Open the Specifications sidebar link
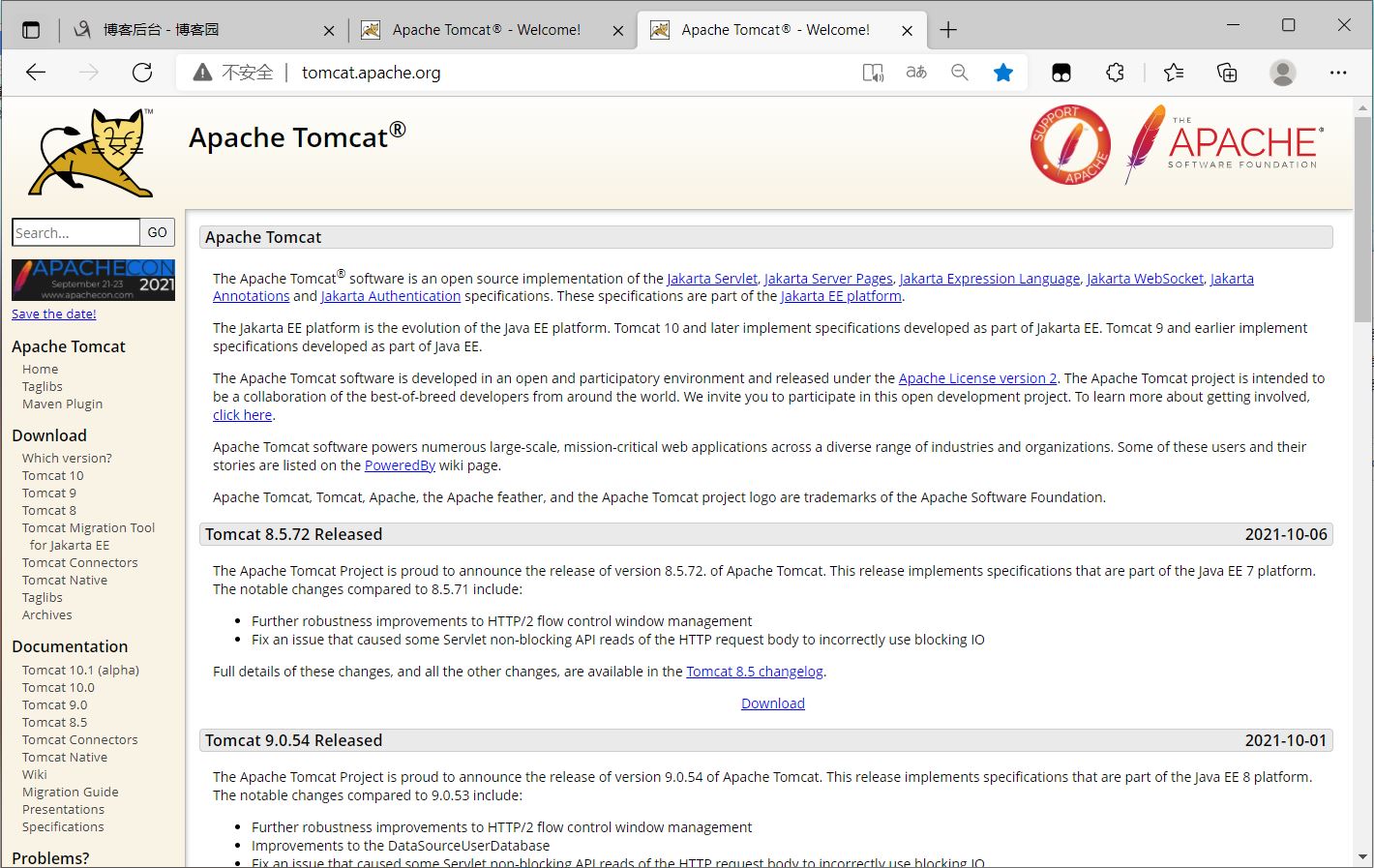The width and height of the screenshot is (1374, 868). (x=63, y=826)
